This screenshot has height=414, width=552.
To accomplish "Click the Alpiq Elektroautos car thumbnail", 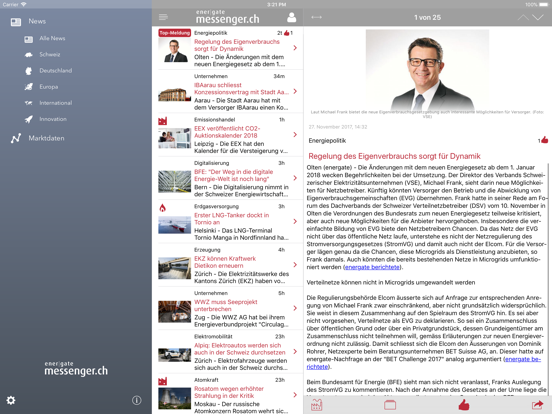I will coord(175,355).
